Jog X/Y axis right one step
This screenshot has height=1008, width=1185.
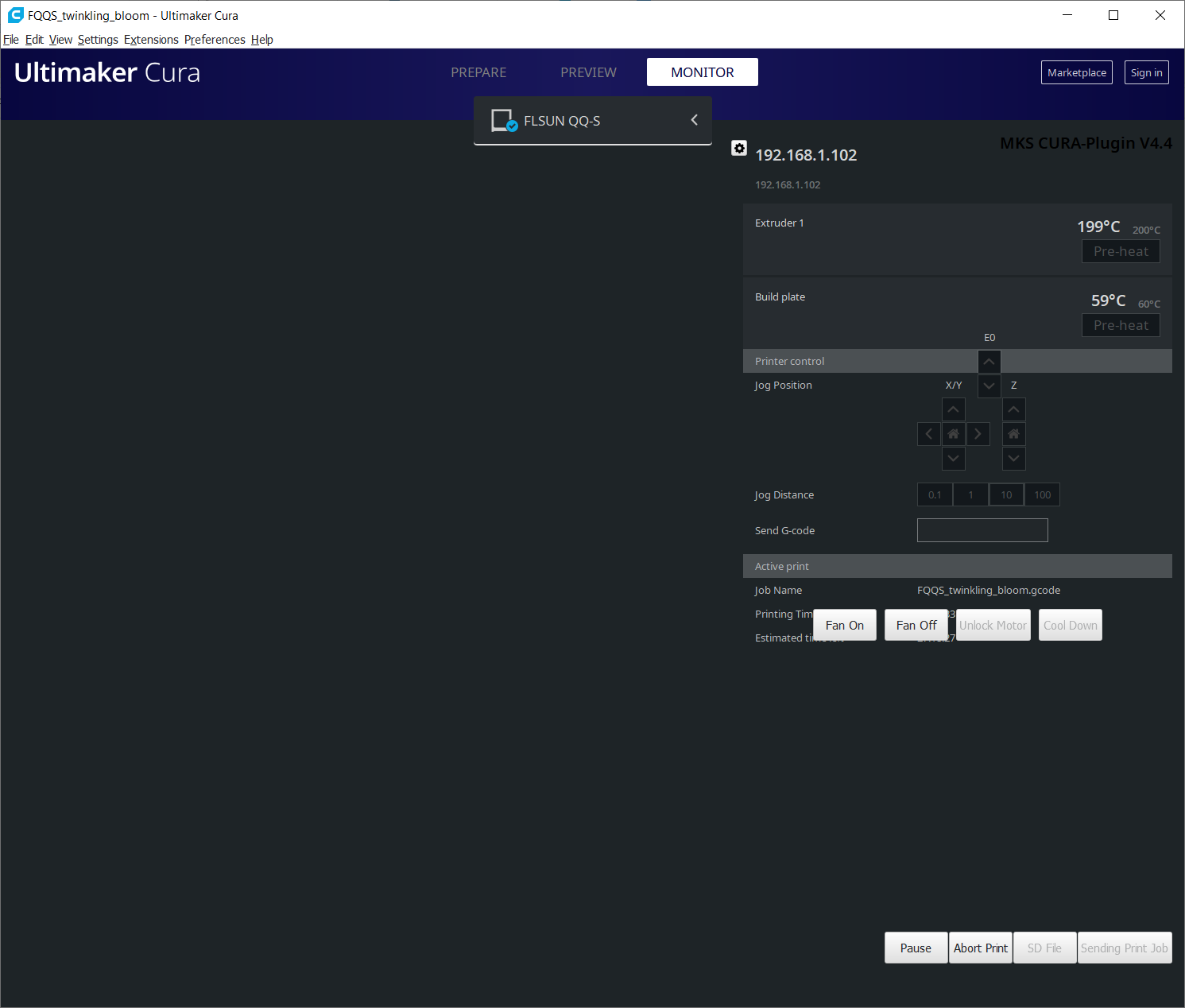coord(978,433)
